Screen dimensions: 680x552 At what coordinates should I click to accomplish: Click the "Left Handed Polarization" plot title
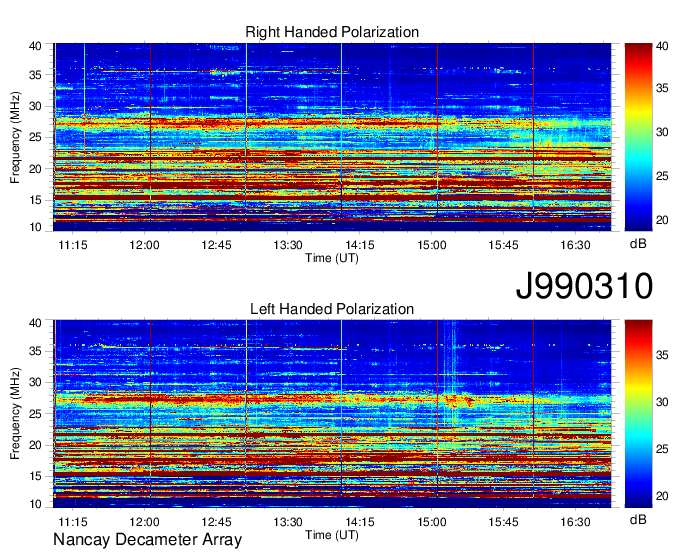click(x=332, y=309)
